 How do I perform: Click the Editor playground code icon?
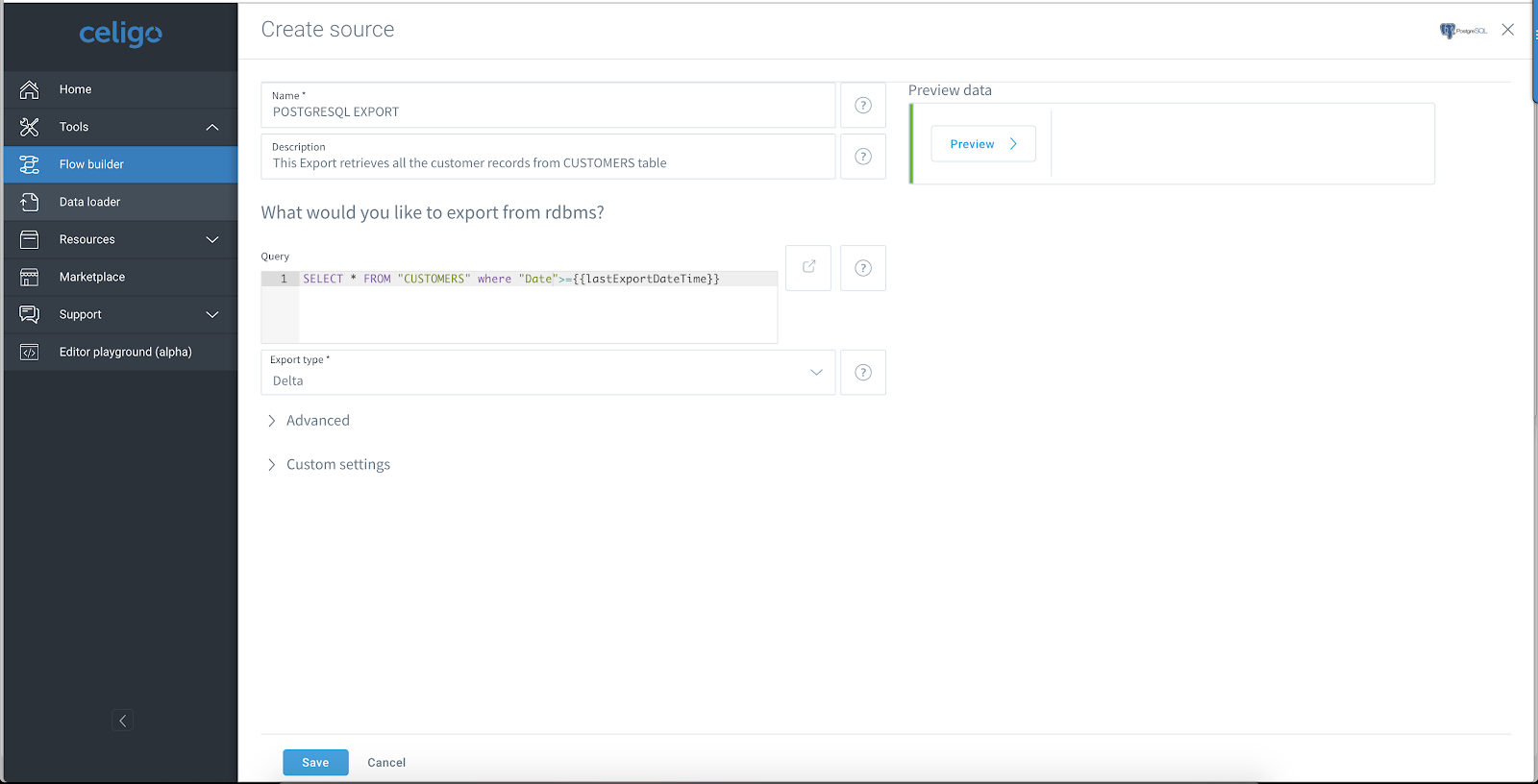click(30, 352)
